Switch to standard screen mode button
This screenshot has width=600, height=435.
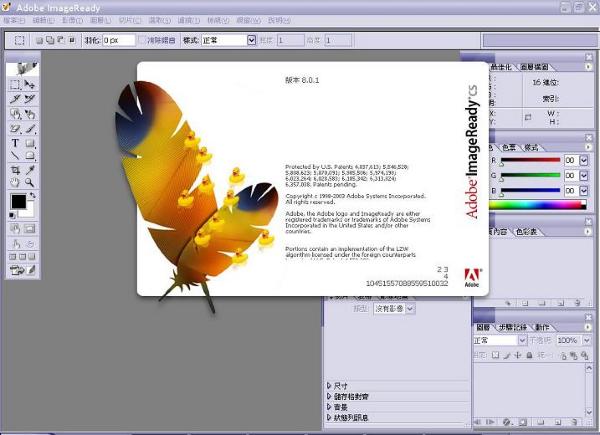tap(13, 257)
